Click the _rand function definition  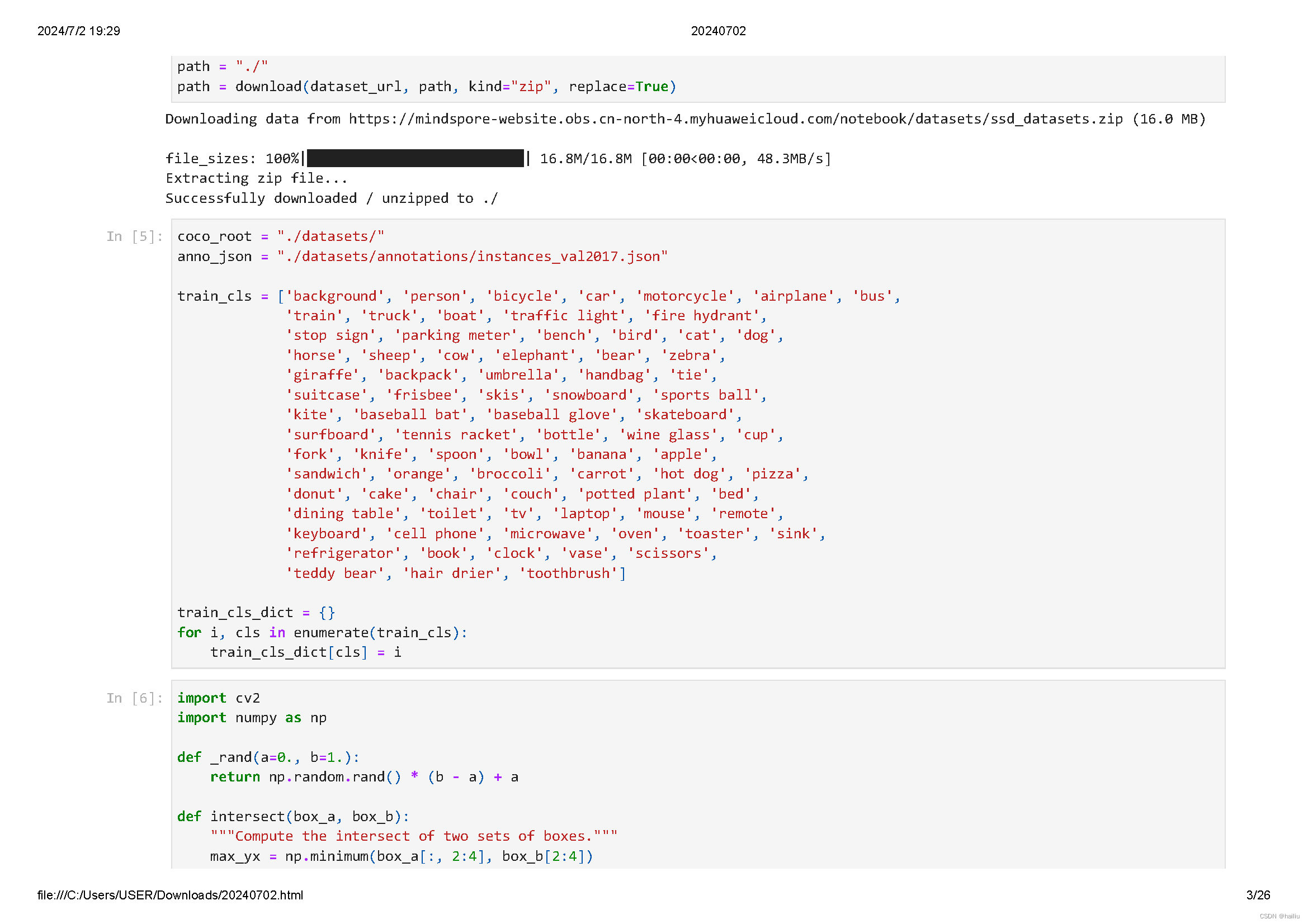(x=268, y=757)
